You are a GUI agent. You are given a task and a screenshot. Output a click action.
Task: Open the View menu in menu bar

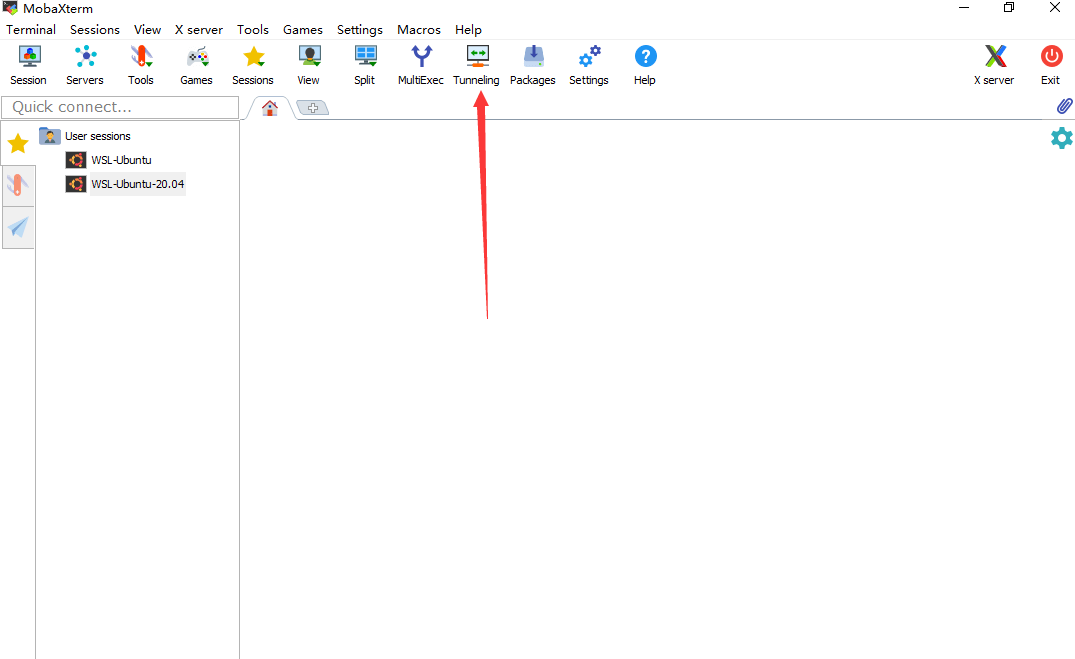tap(147, 29)
